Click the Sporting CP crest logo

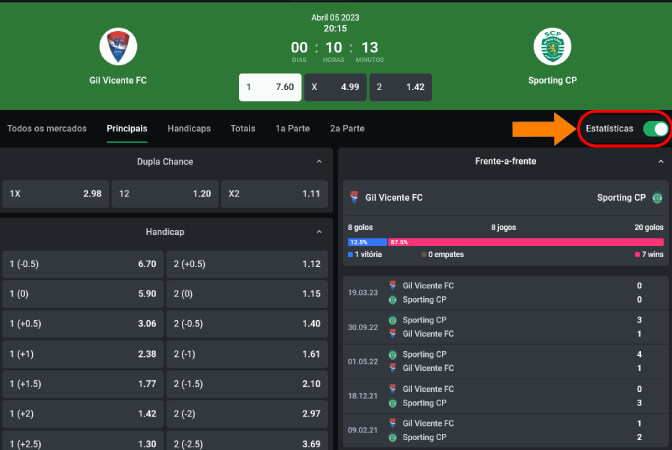pos(552,47)
